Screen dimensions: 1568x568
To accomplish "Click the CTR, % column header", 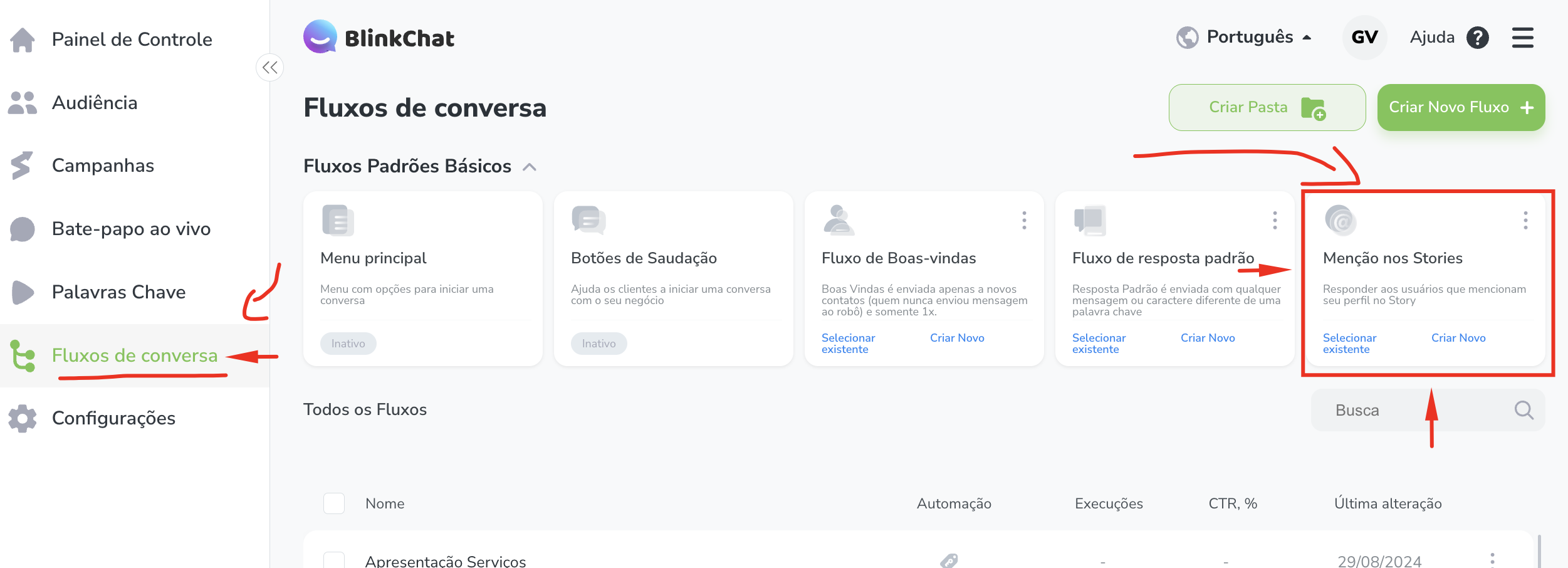I will click(1233, 503).
